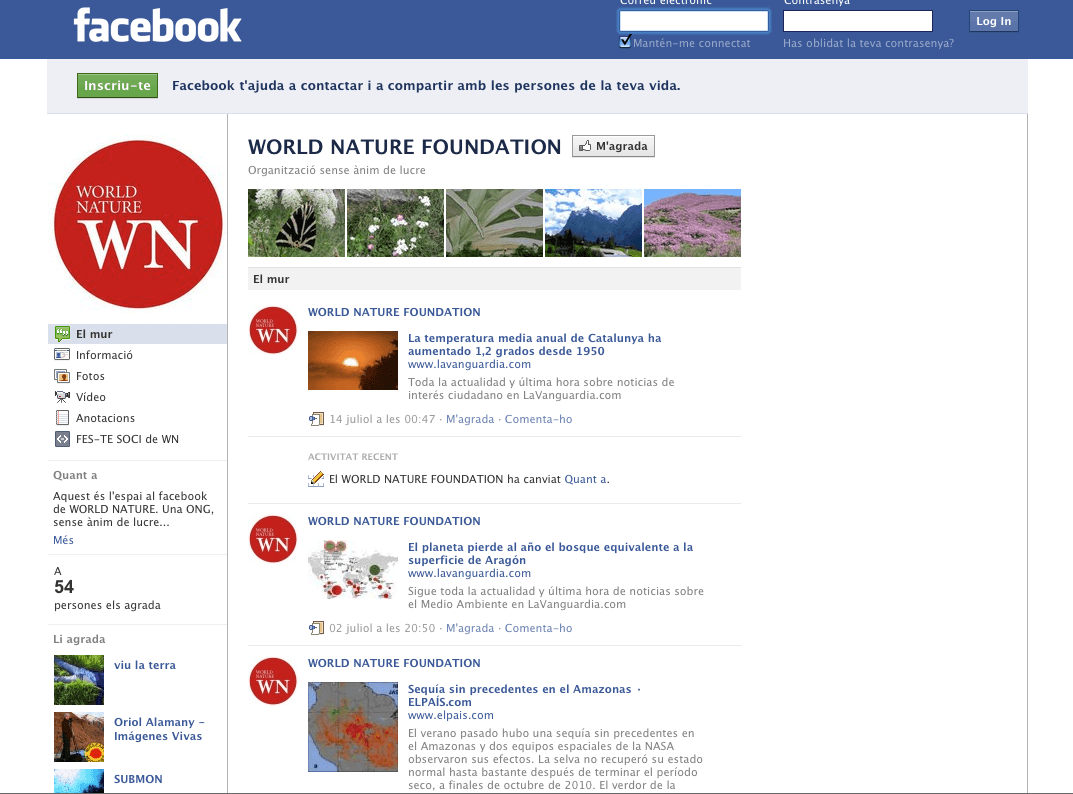Image resolution: width=1073 pixels, height=794 pixels.
Task: Open the FES-TE SOCI de WN tab
Action: click(127, 439)
